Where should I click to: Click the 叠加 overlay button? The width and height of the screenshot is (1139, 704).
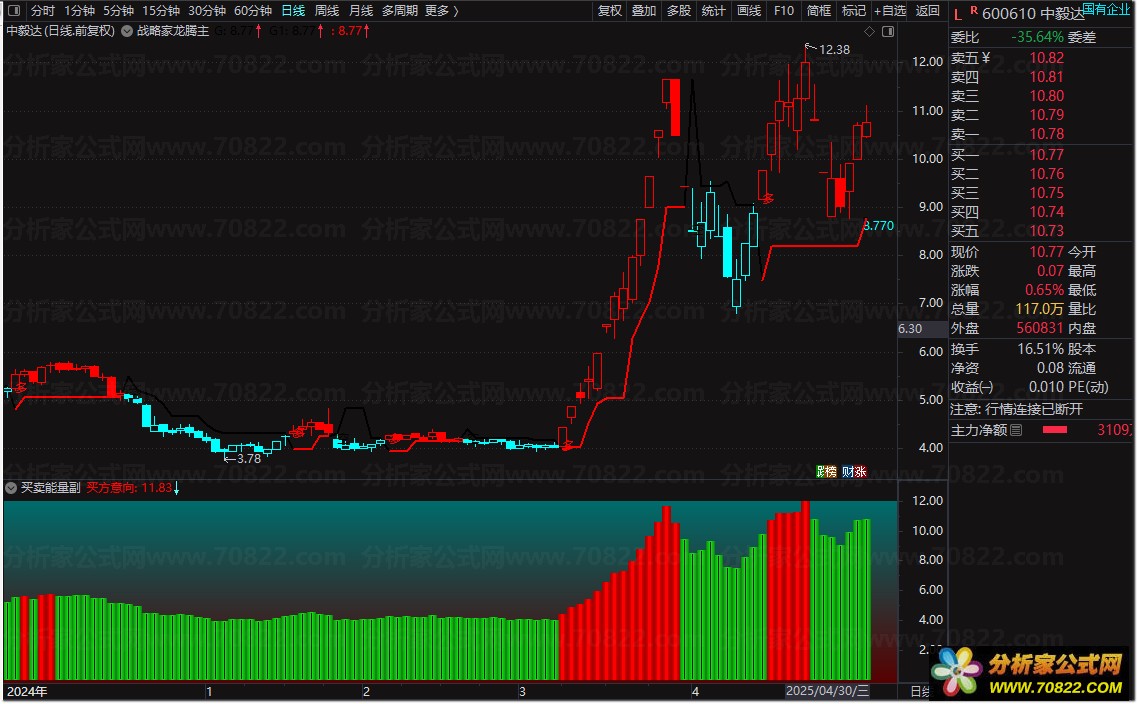(x=644, y=10)
